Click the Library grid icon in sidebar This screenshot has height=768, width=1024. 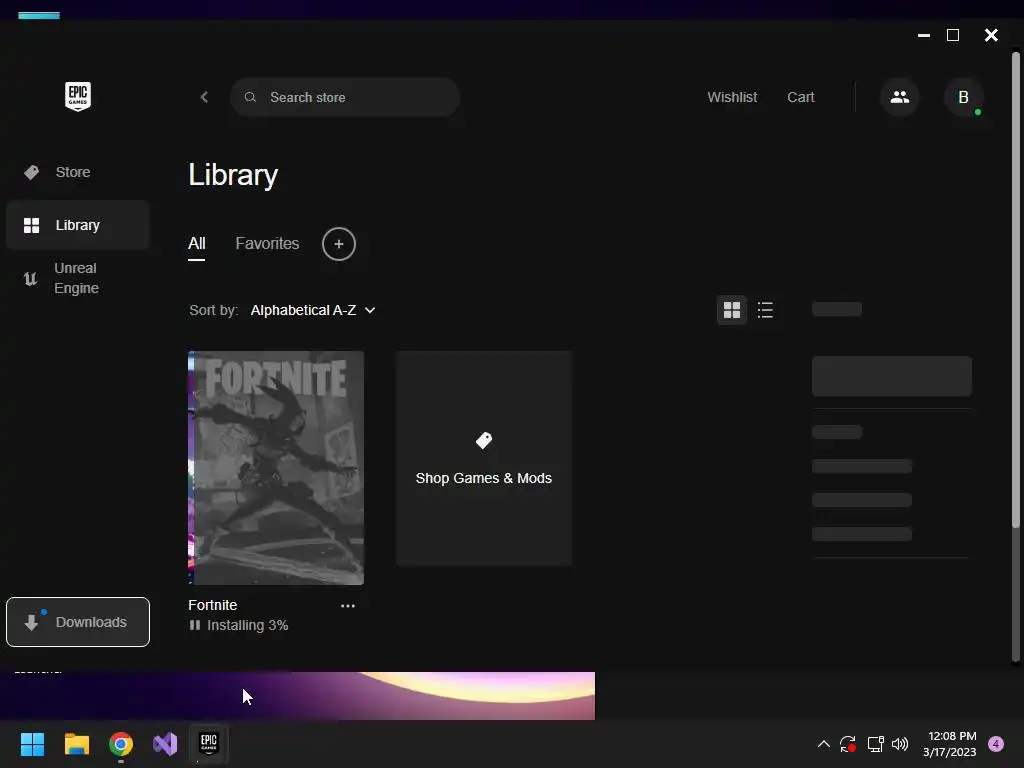click(x=31, y=225)
